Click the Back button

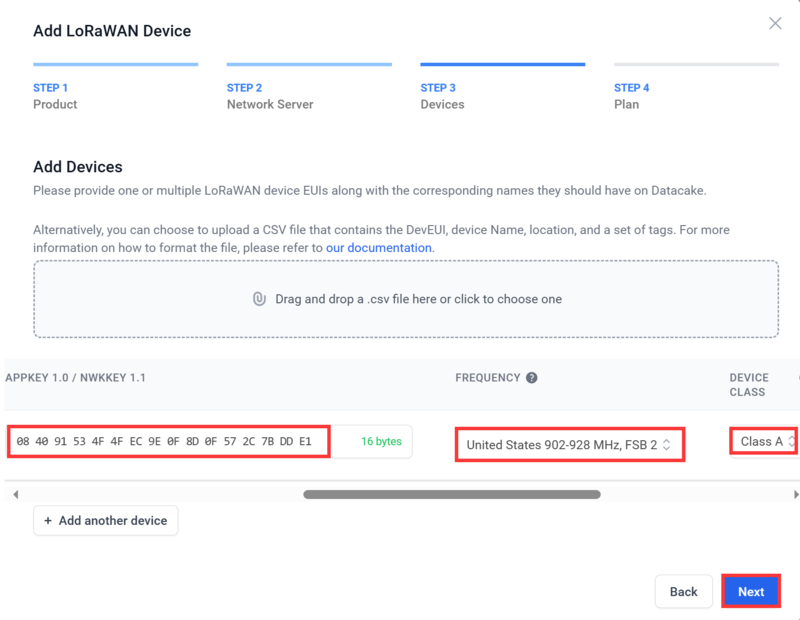[x=684, y=591]
